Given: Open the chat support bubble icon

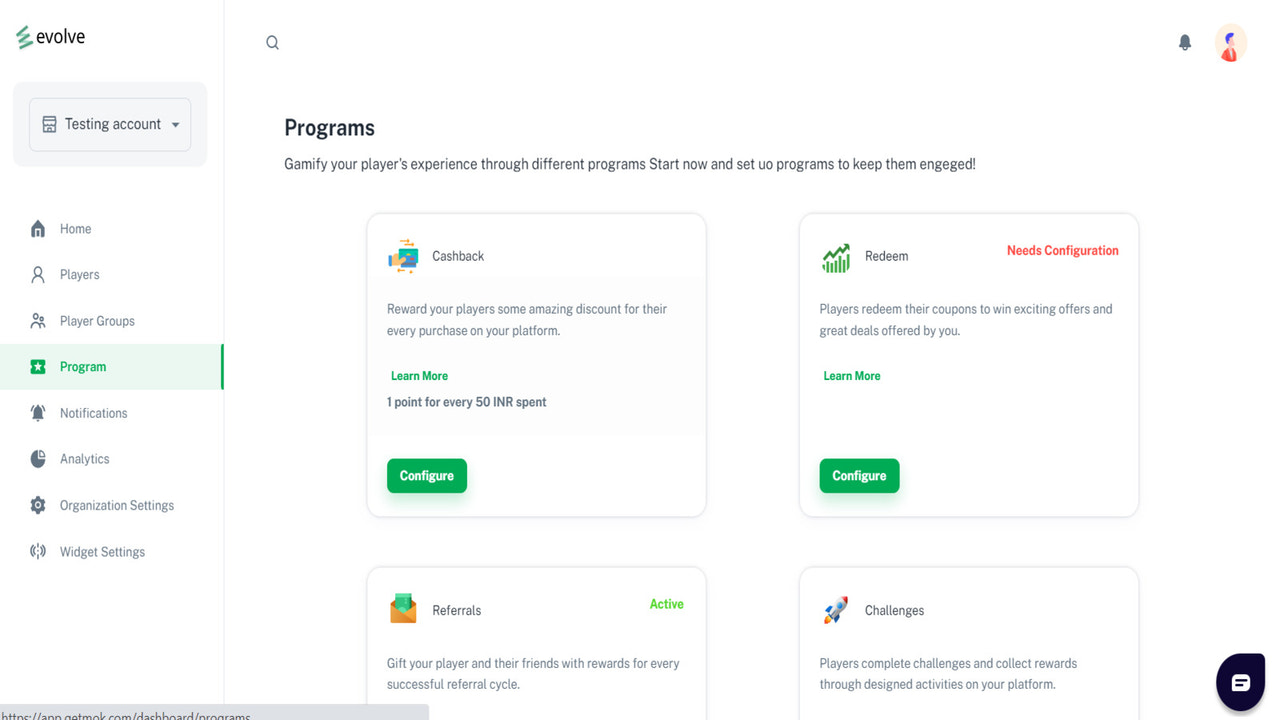Looking at the screenshot, I should pos(1240,681).
